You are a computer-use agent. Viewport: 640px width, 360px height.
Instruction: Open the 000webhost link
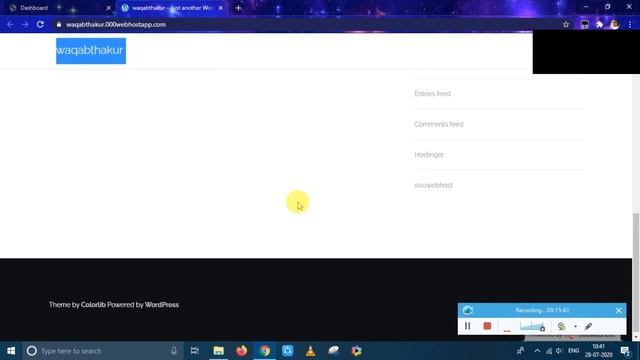point(433,185)
